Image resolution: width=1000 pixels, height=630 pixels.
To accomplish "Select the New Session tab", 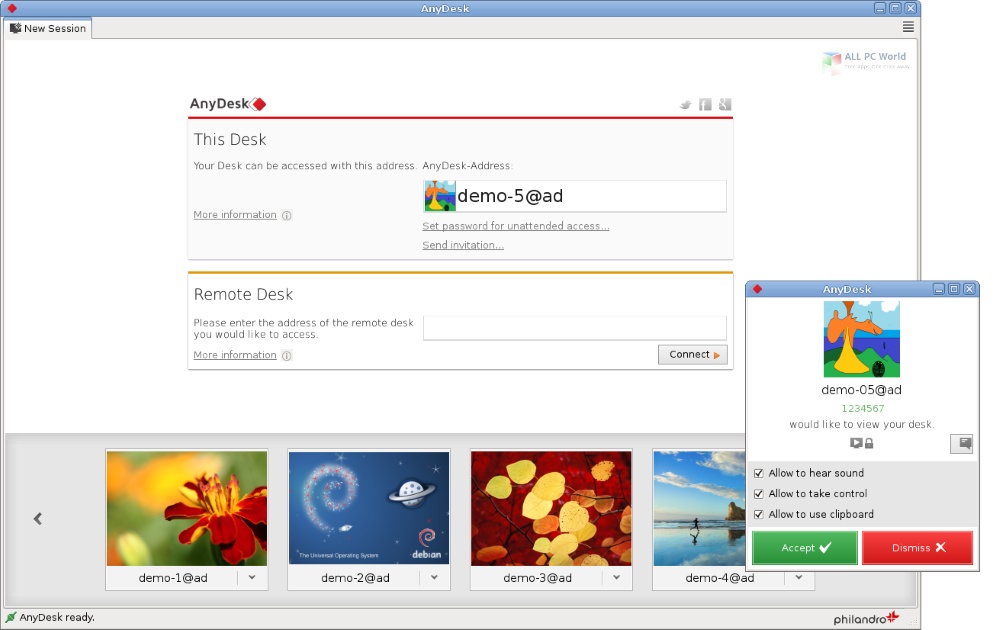I will 48,28.
